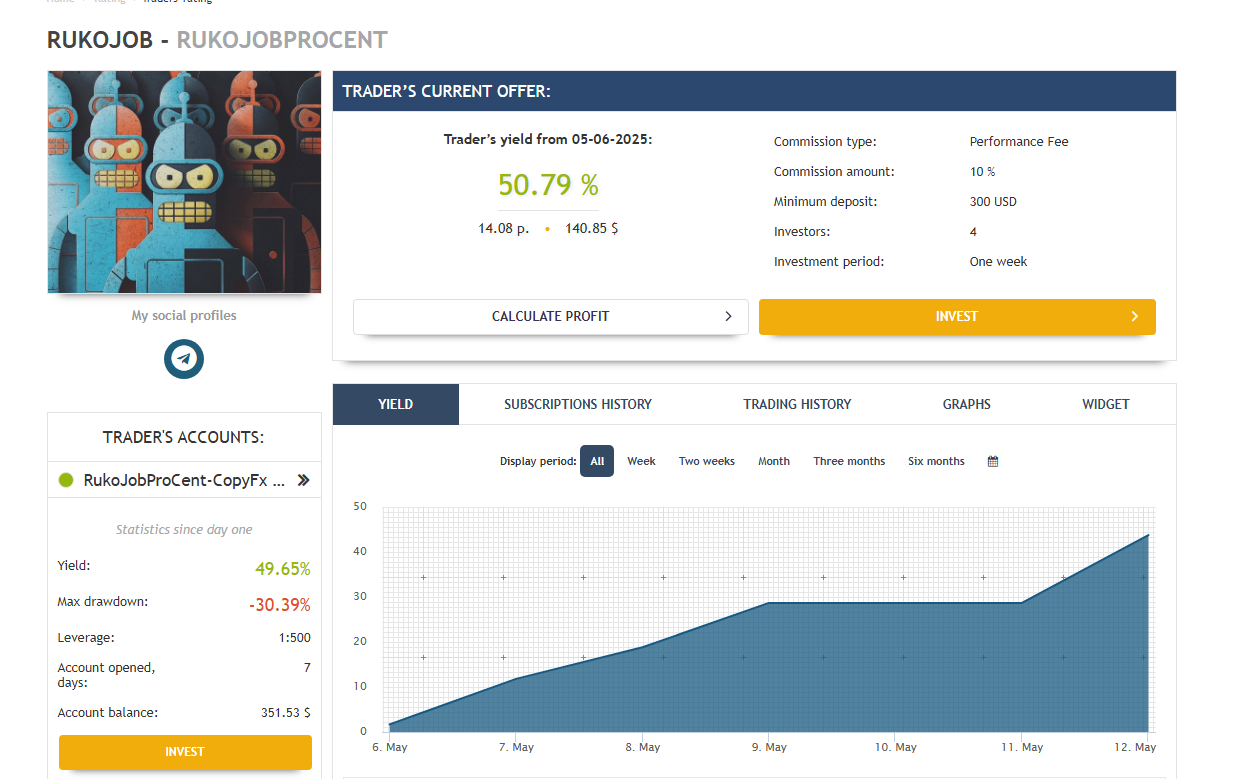Open the SUBSCRIPTIONS HISTORY tab

pyautogui.click(x=578, y=404)
